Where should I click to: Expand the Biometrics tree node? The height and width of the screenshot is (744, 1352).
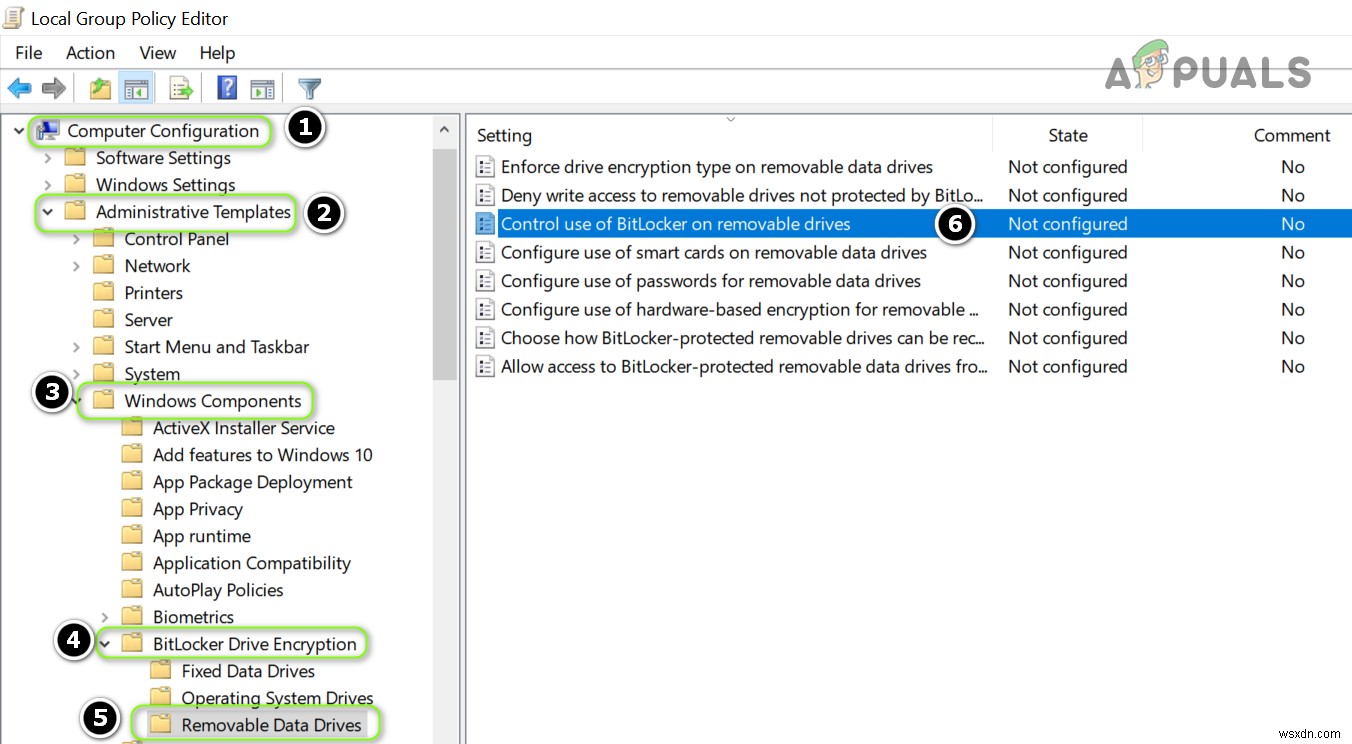click(x=104, y=616)
